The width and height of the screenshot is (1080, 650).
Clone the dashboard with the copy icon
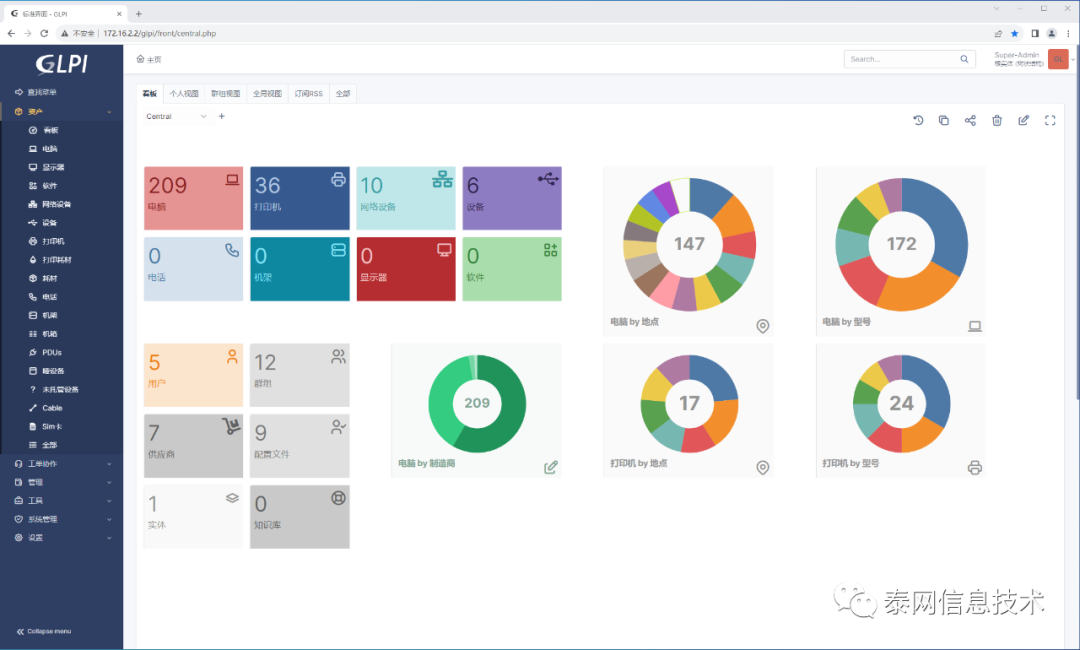(x=944, y=120)
